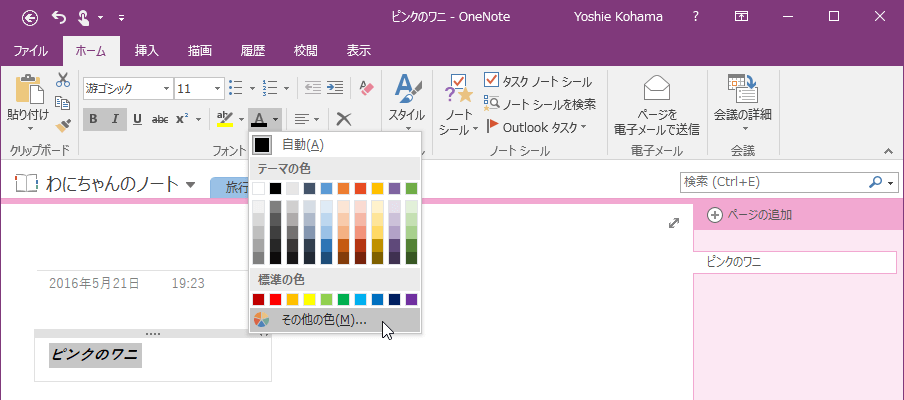Click the search magnifier icon
904x400 pixels.
coord(875,182)
